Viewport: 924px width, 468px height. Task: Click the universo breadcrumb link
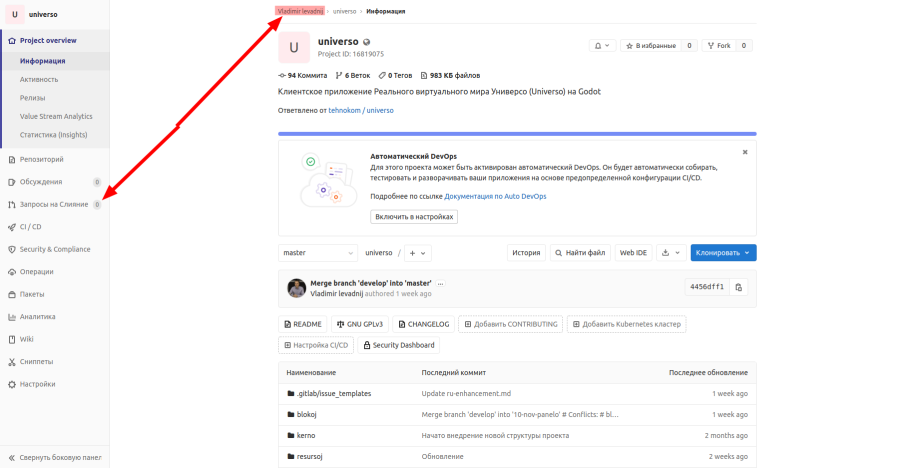click(x=344, y=11)
